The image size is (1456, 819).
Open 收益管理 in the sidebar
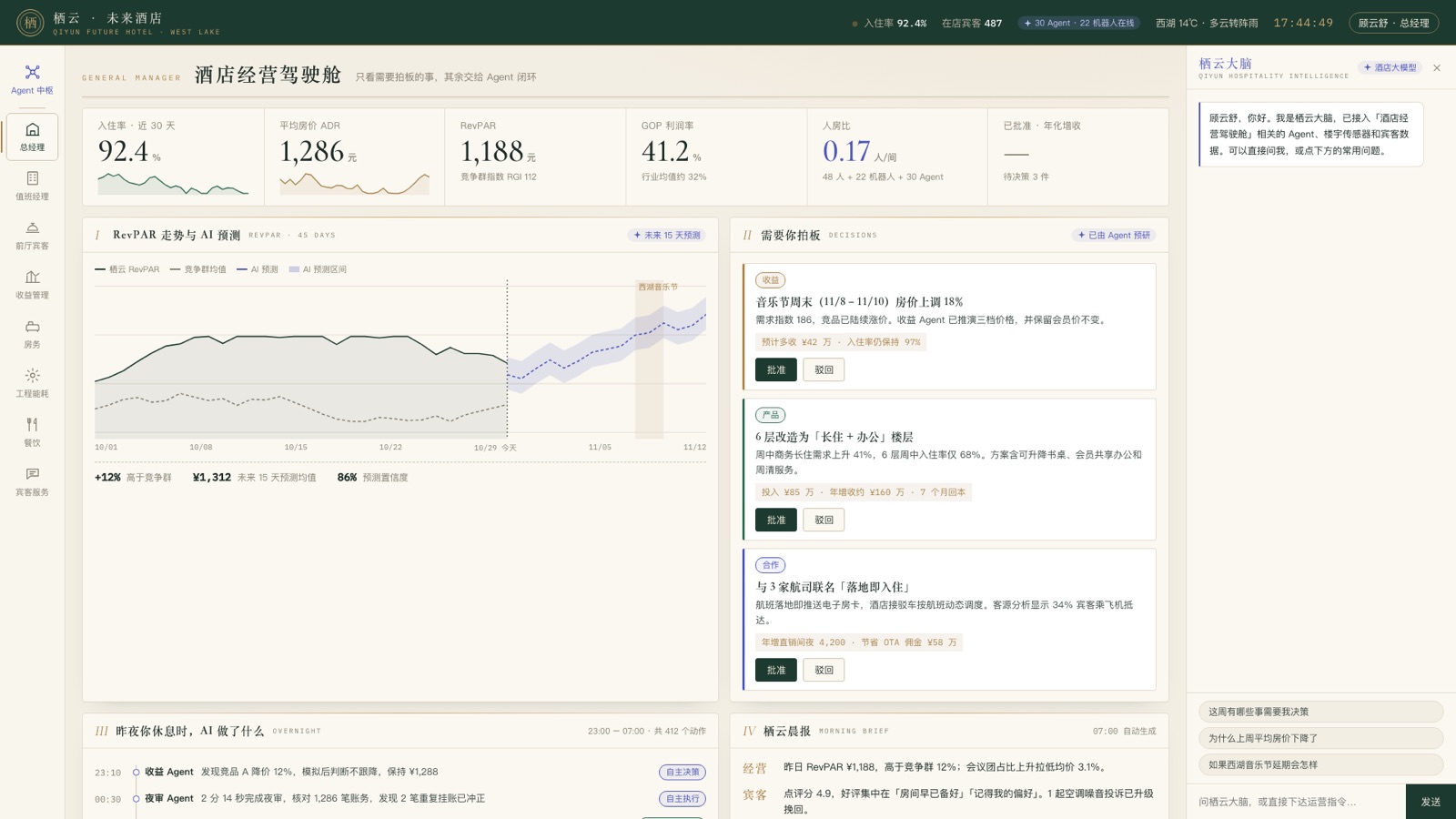coord(32,284)
